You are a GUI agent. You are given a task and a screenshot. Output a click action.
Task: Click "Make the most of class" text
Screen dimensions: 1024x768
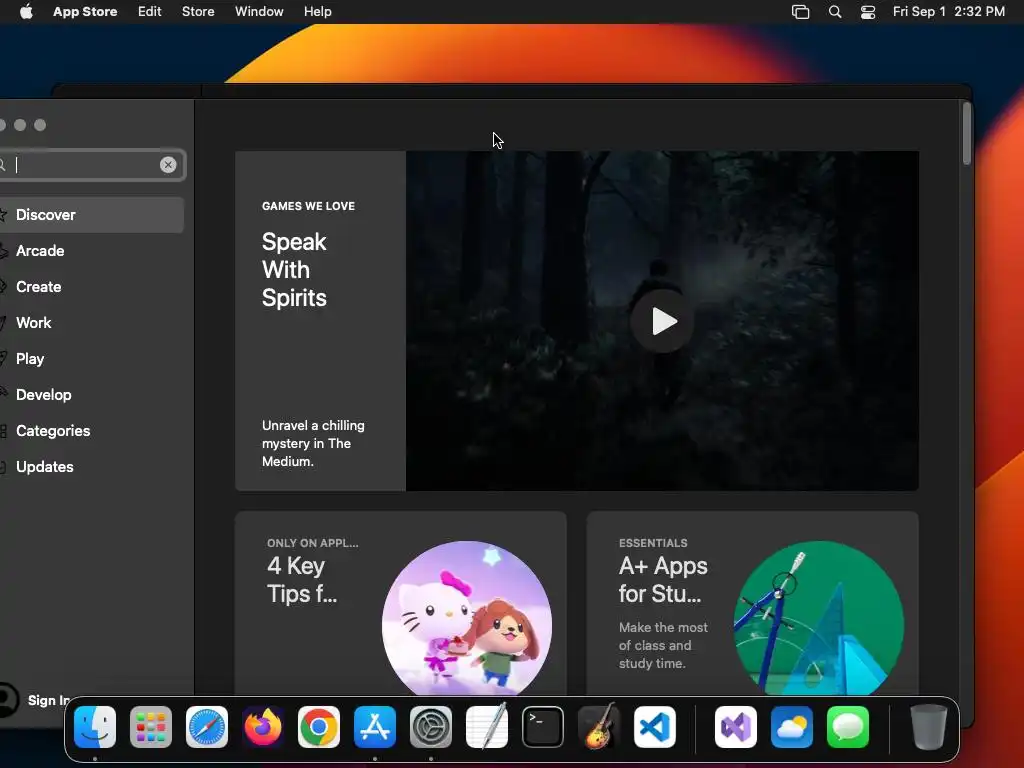tap(663, 645)
